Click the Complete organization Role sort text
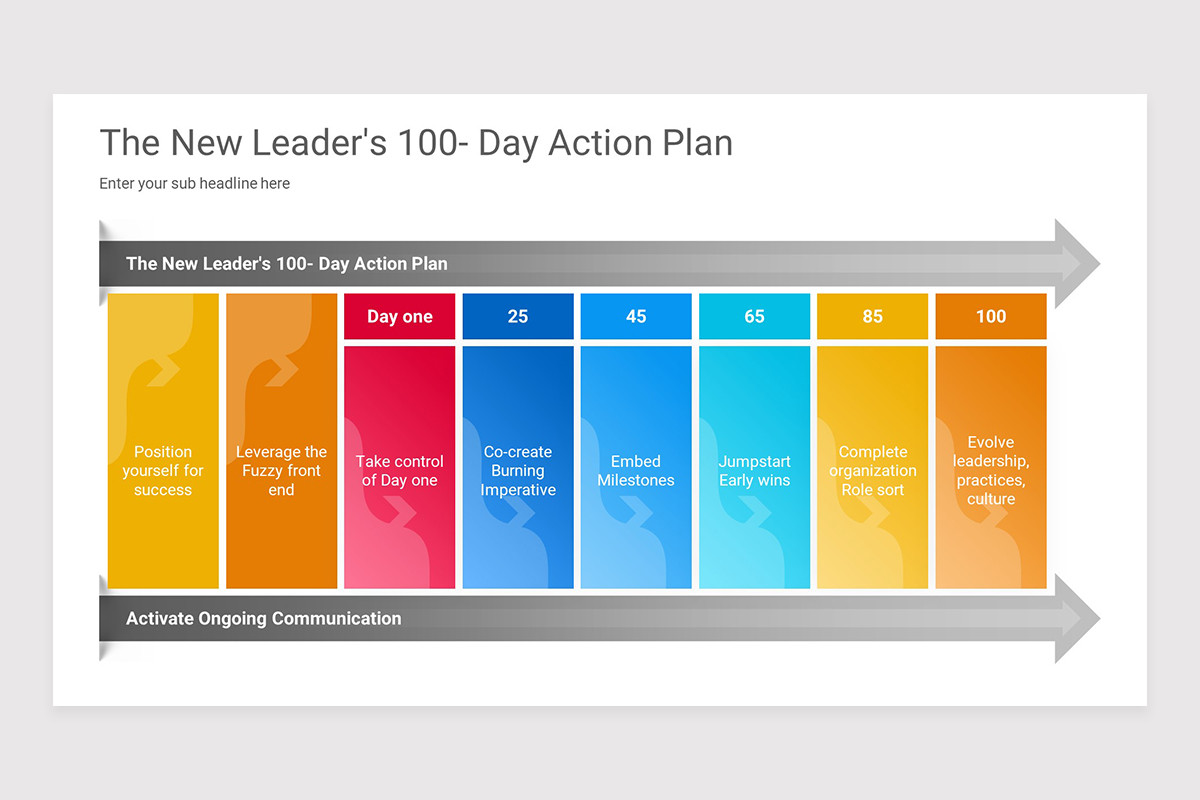Viewport: 1200px width, 800px height. pyautogui.click(x=873, y=471)
